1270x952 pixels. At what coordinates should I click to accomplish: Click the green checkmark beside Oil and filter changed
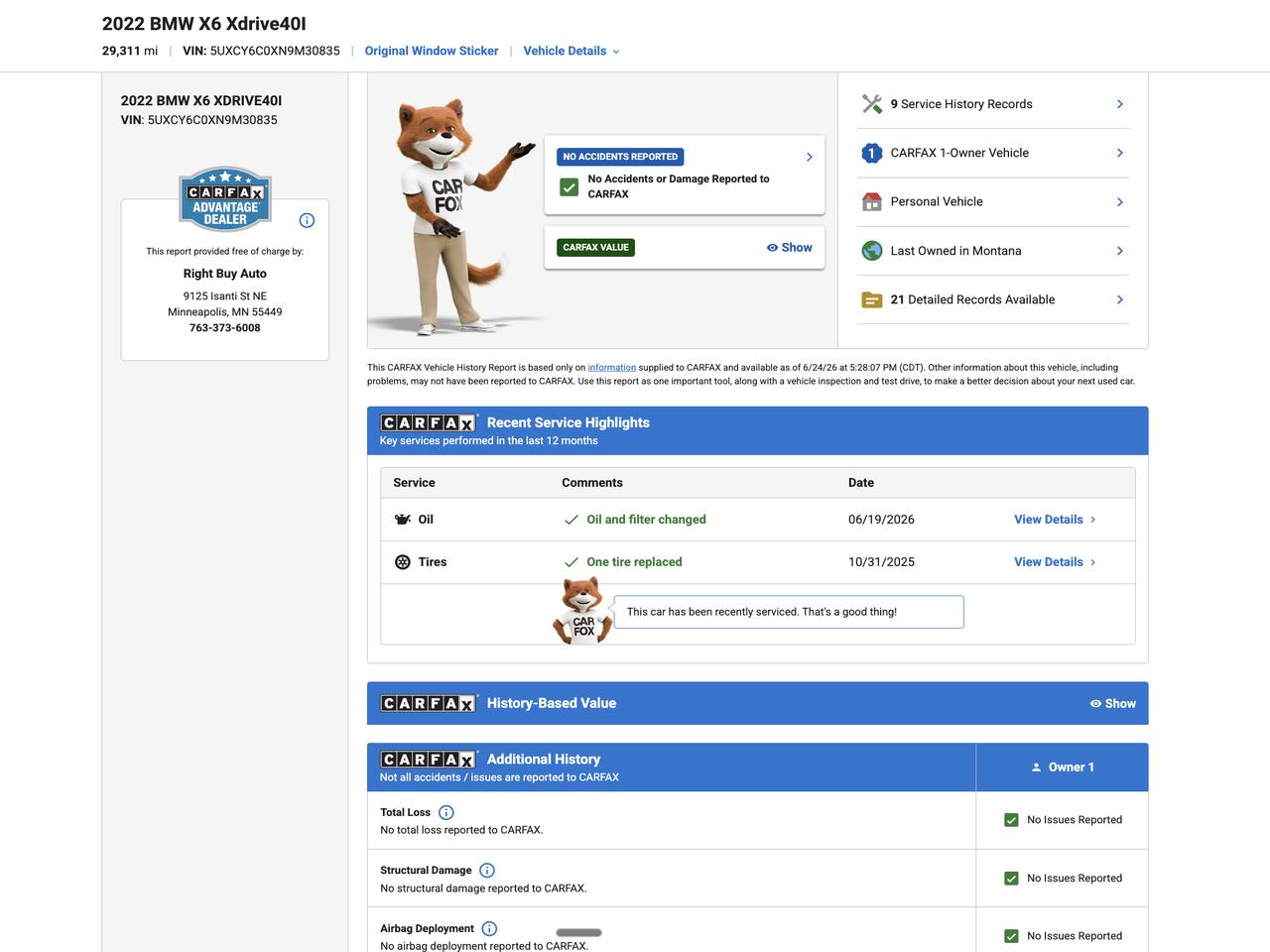(571, 520)
